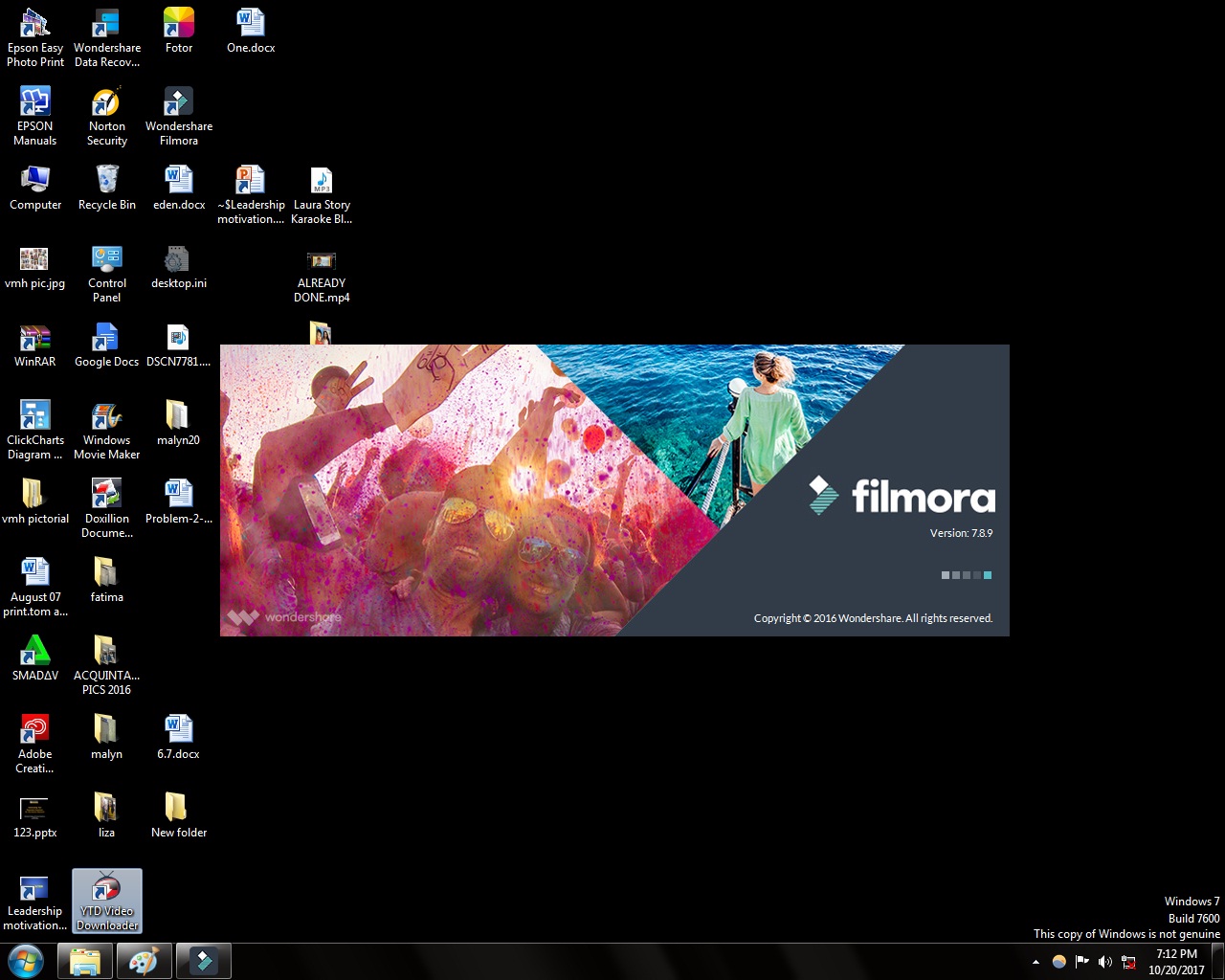
Task: Launch Wondershare Data Recovery from the desktop
Action: (x=107, y=38)
